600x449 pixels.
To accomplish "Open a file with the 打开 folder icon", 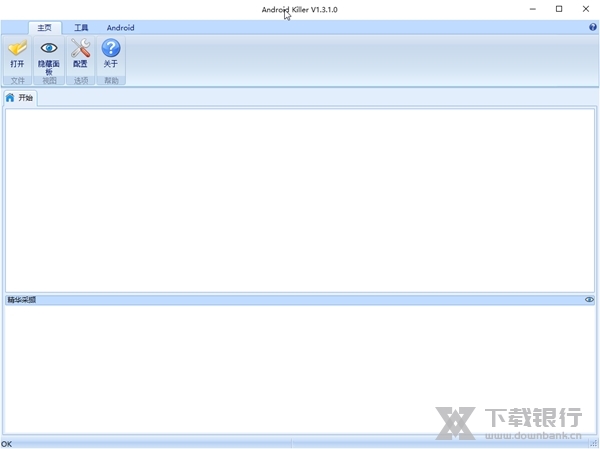I will [x=17, y=54].
